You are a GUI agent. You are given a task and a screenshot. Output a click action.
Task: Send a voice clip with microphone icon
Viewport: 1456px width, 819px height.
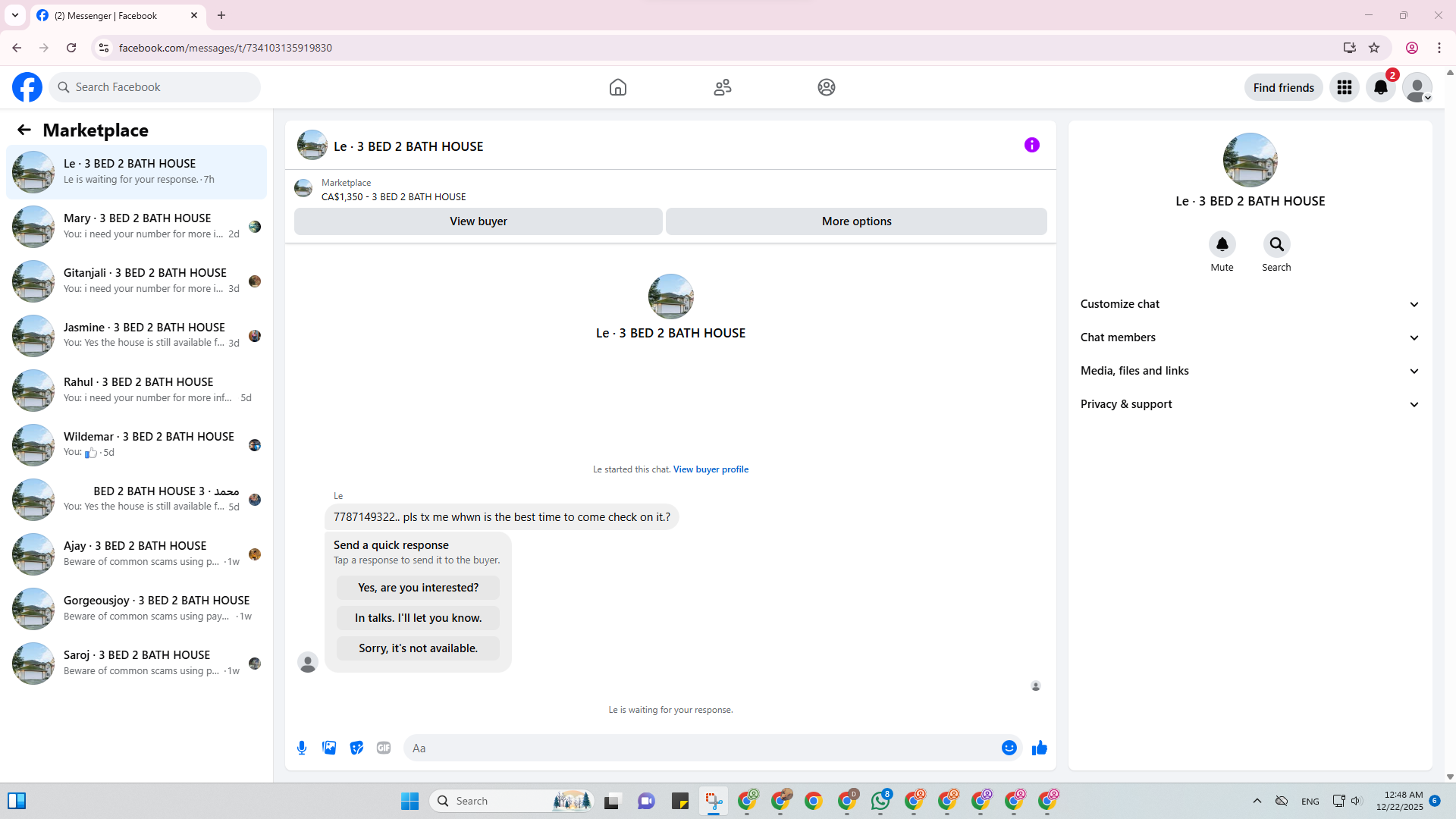[302, 748]
